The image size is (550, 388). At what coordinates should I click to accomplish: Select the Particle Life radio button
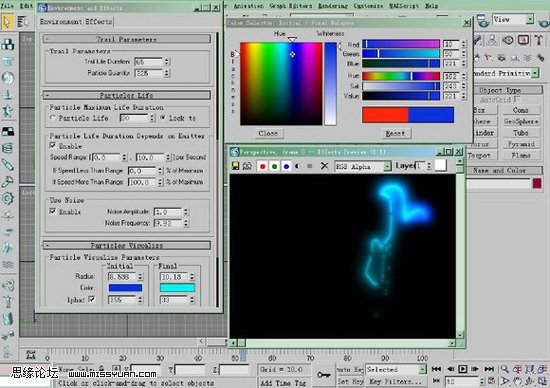(53, 118)
